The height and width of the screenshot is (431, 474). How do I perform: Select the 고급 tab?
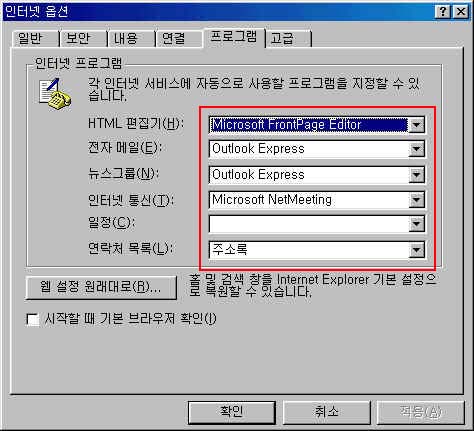point(289,39)
